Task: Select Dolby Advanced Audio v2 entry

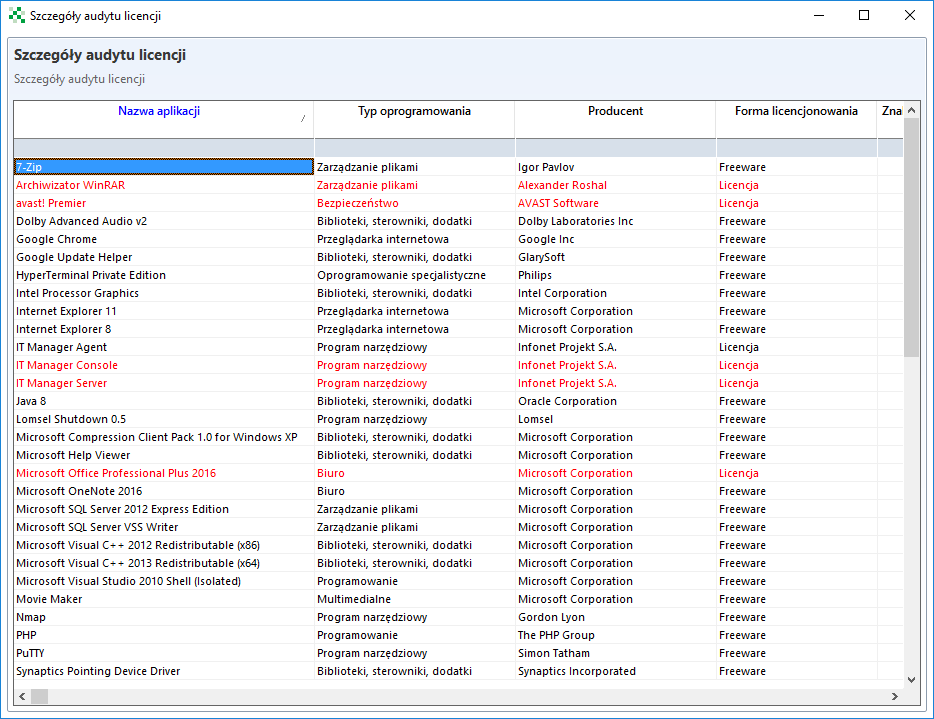Action: click(459, 221)
